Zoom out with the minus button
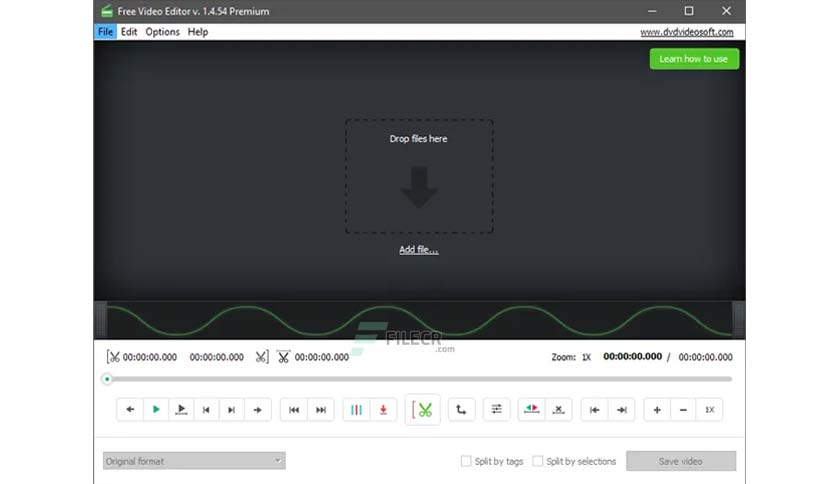This screenshot has width=836, height=484. (683, 410)
